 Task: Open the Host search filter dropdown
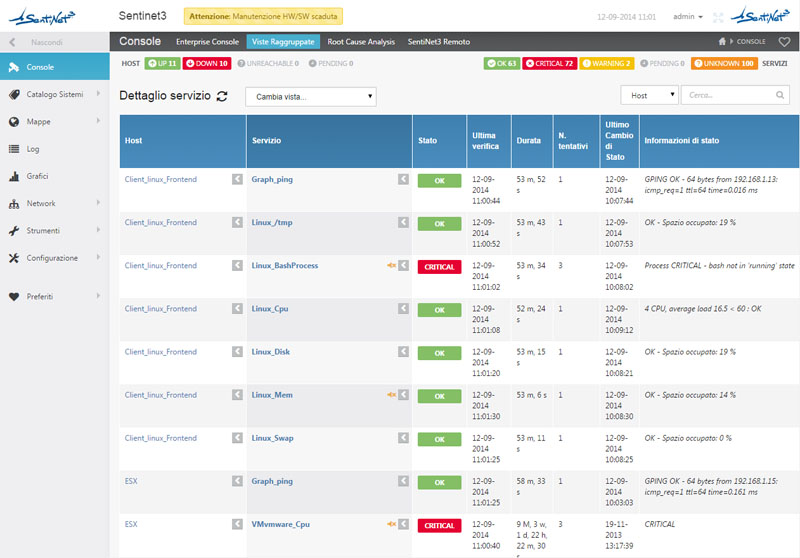click(x=649, y=95)
